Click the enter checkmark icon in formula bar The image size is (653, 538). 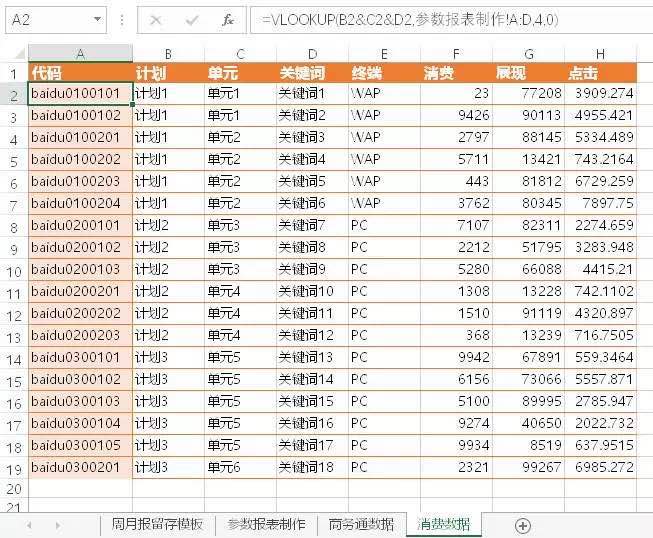pos(190,19)
